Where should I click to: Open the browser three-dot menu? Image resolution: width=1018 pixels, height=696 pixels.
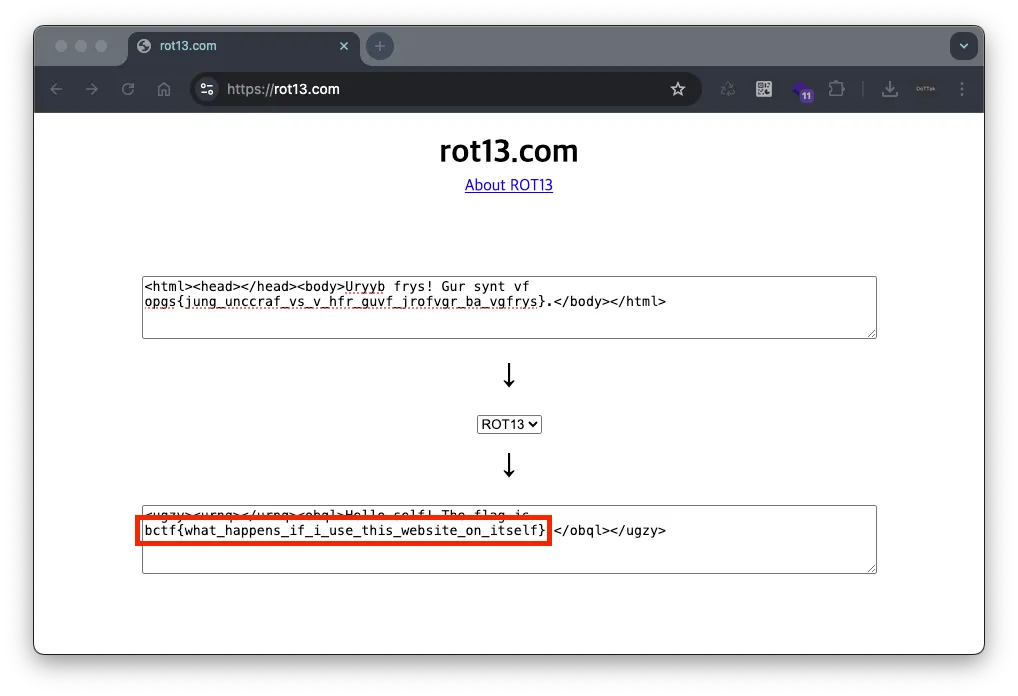(x=962, y=89)
